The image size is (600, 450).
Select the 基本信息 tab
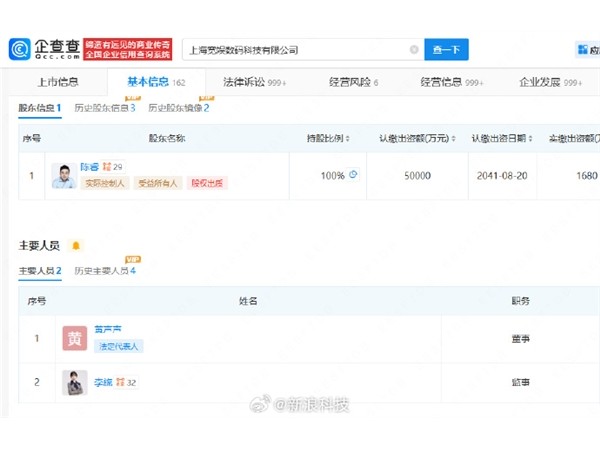pos(156,82)
